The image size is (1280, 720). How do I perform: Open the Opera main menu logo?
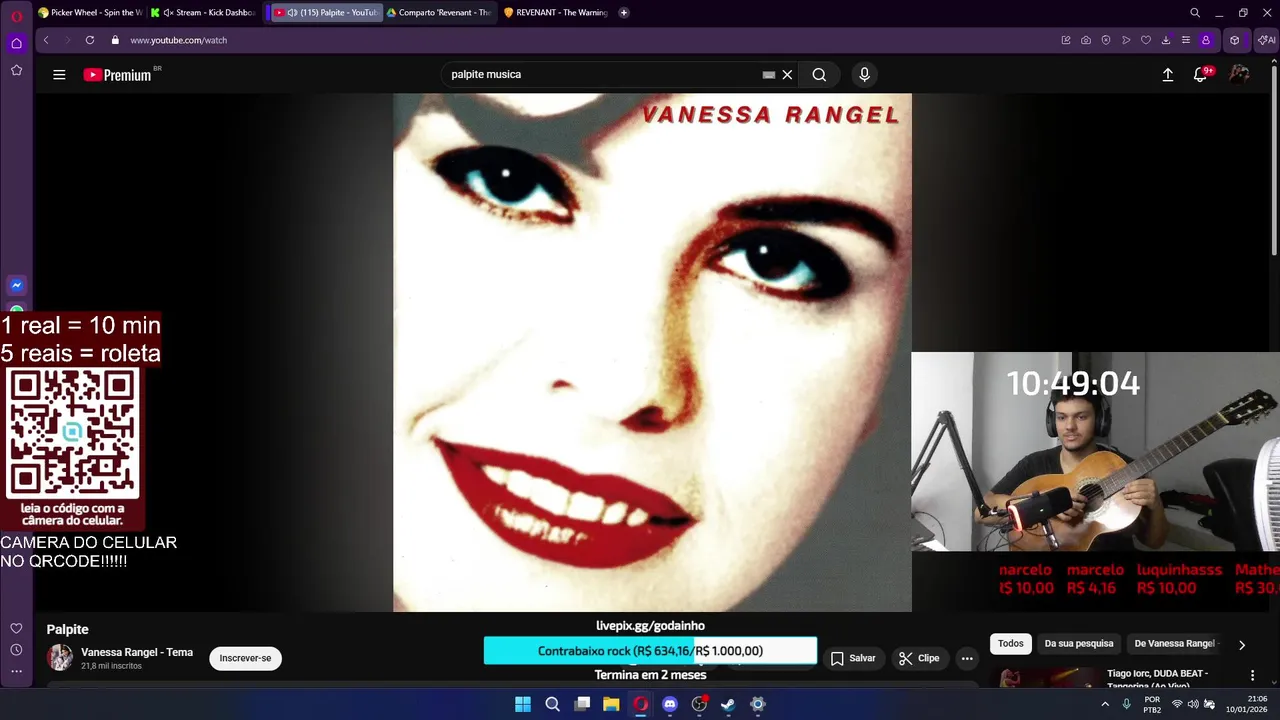(x=16, y=15)
